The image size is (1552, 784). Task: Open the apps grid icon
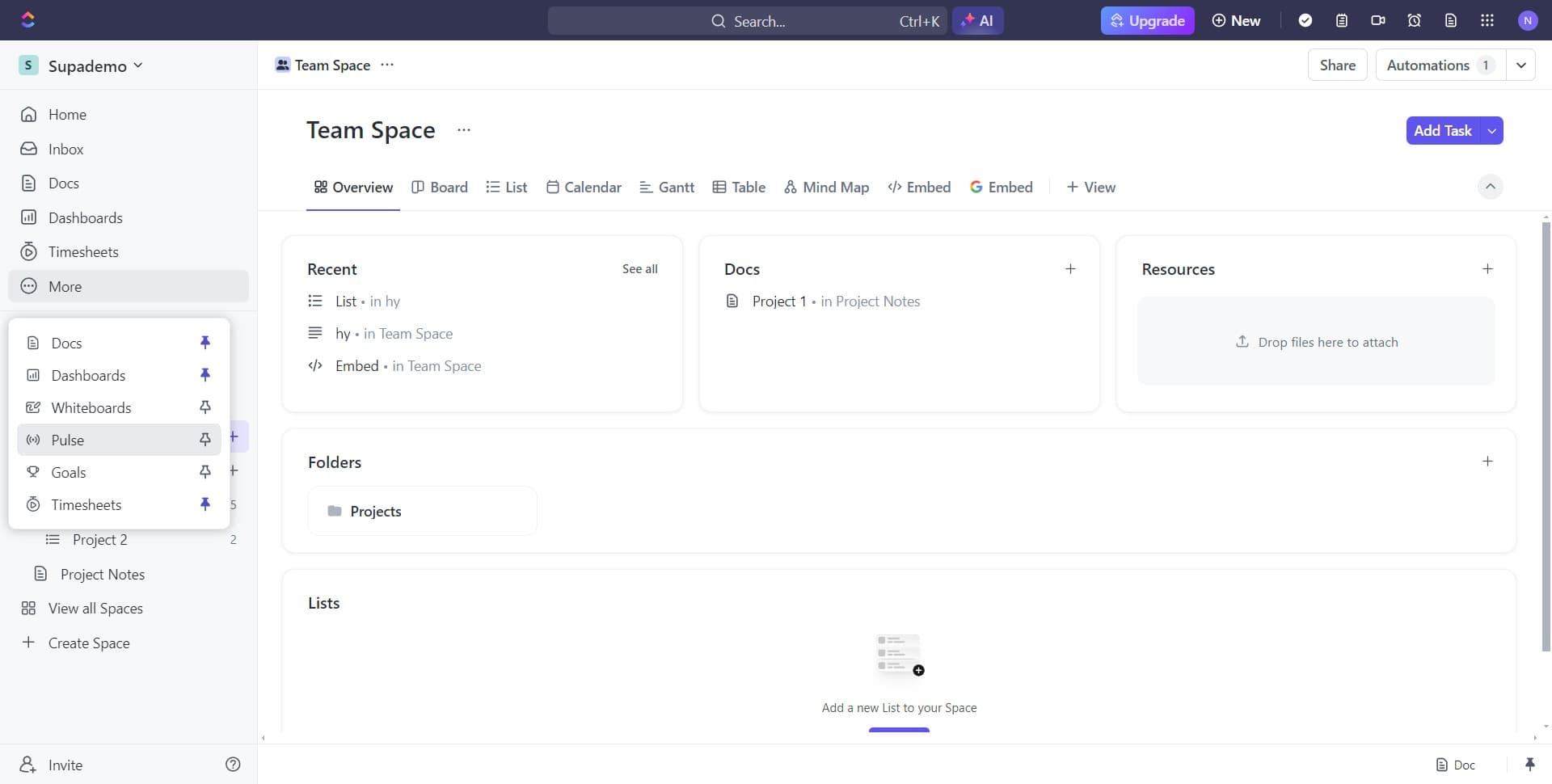[1487, 20]
